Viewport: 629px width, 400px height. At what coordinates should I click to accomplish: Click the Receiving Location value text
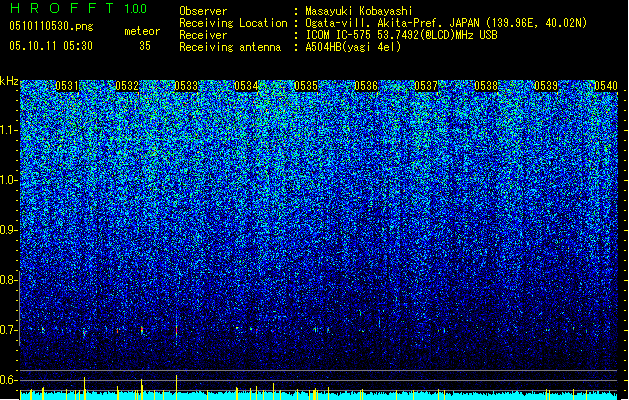446,23
